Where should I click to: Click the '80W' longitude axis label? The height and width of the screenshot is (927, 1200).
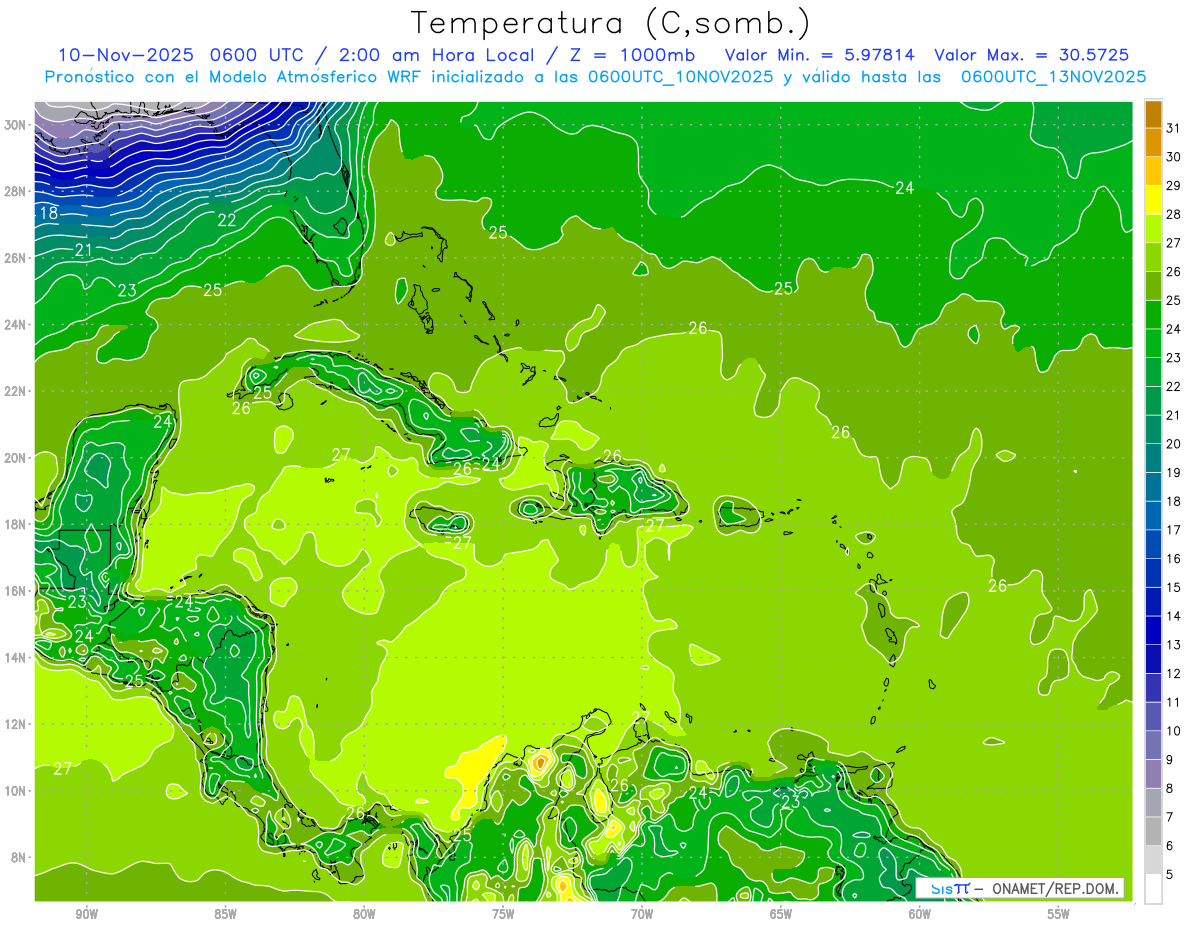[x=364, y=915]
